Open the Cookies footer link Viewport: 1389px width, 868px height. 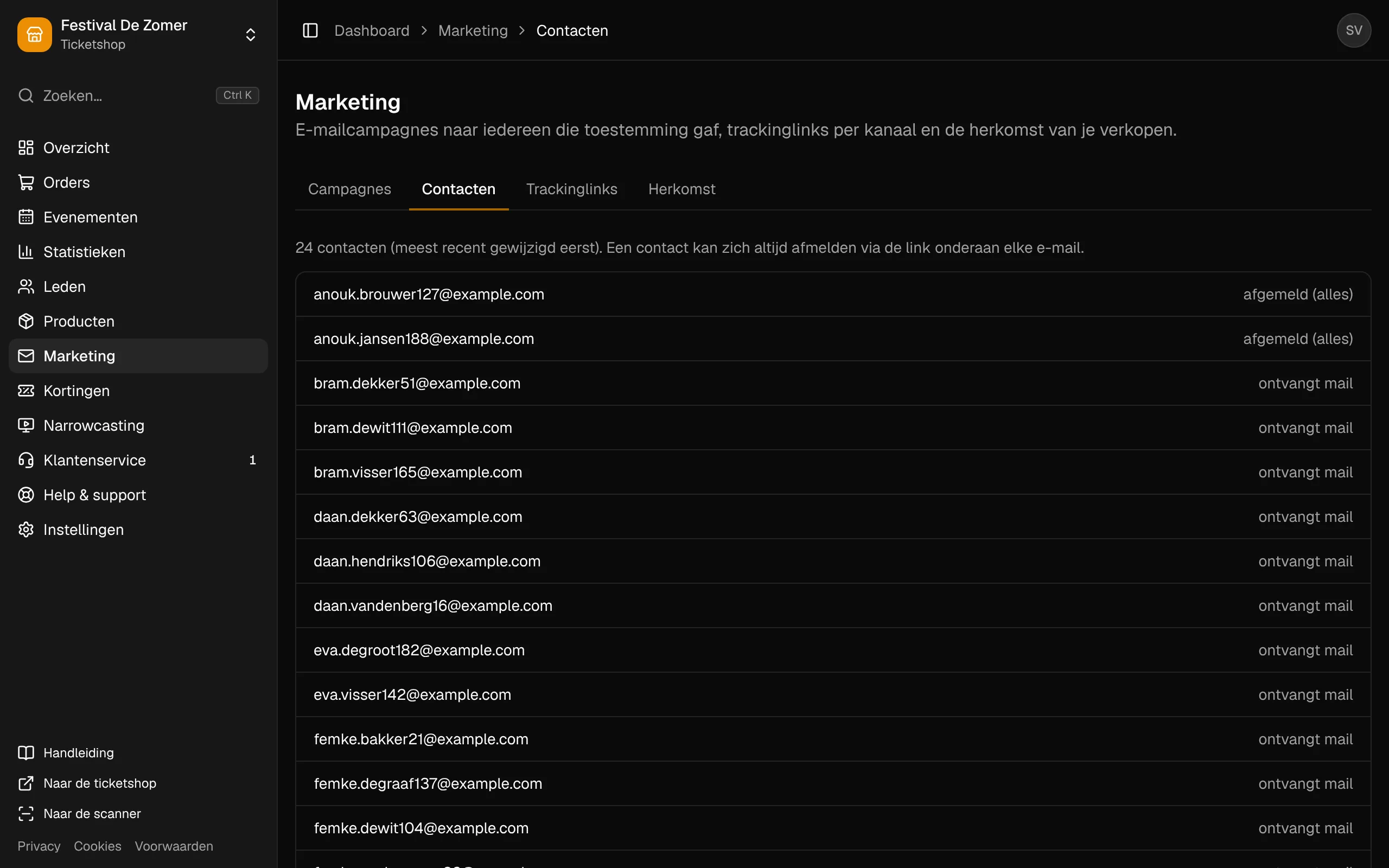tap(98, 846)
